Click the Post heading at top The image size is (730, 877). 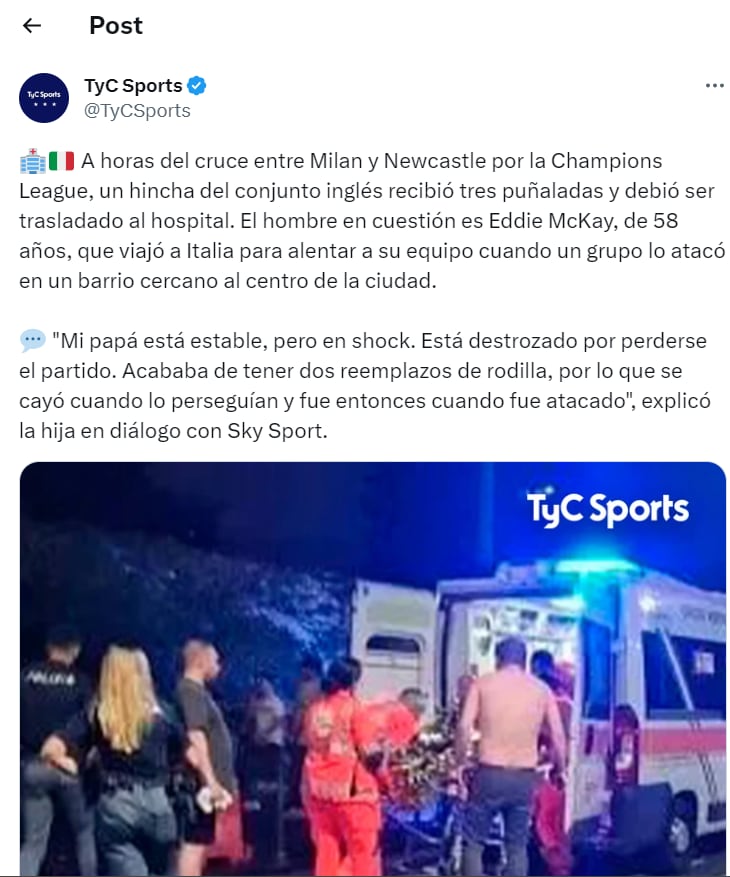click(x=116, y=25)
